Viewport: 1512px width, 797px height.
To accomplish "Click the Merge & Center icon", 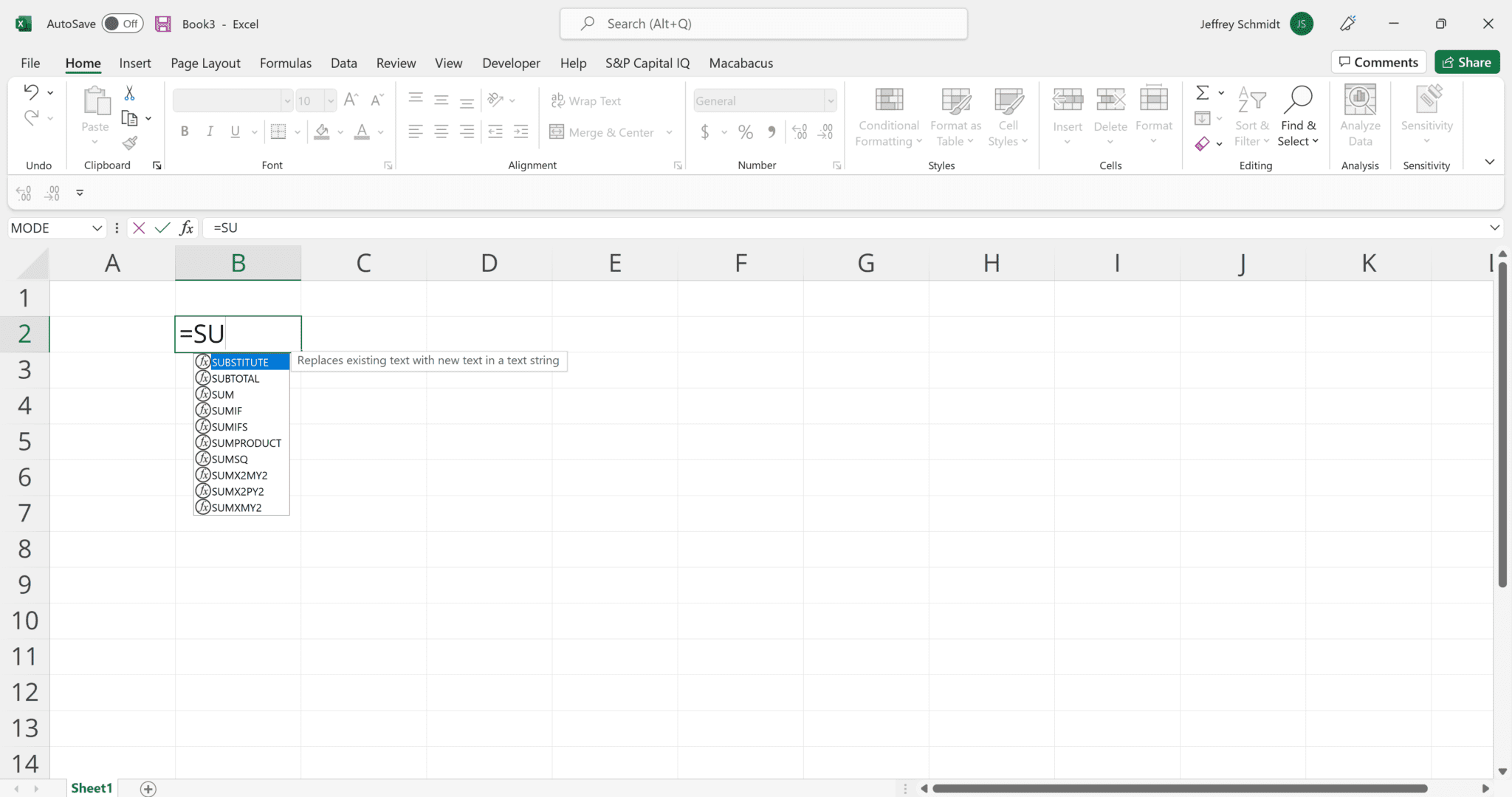I will pyautogui.click(x=556, y=131).
